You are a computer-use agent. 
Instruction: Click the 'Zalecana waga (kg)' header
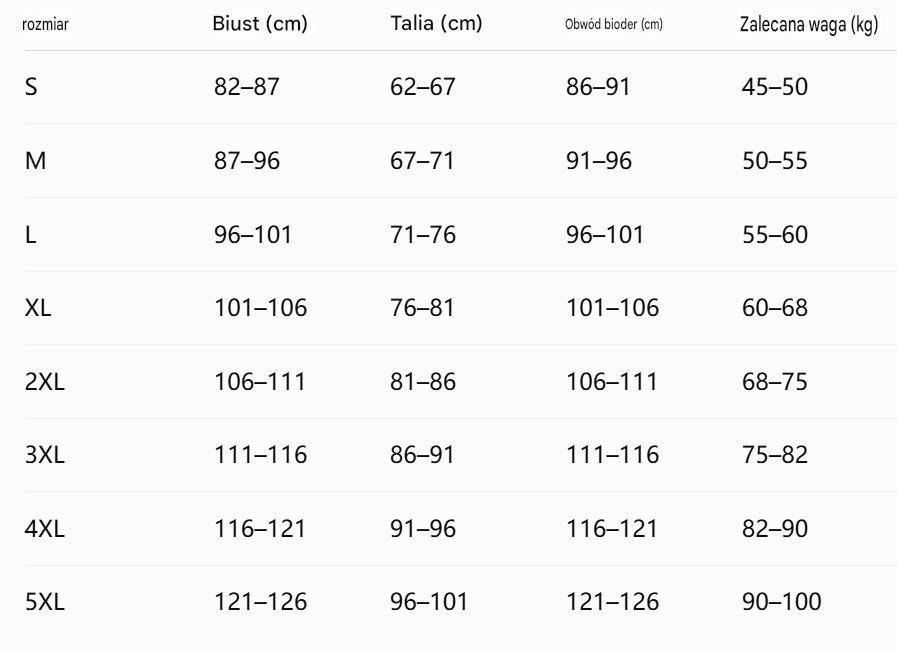[x=808, y=25]
